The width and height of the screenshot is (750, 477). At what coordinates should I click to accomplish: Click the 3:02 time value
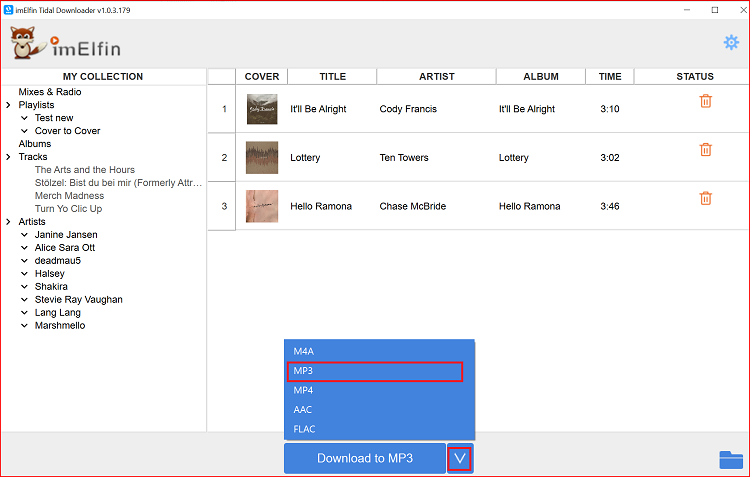(x=610, y=157)
